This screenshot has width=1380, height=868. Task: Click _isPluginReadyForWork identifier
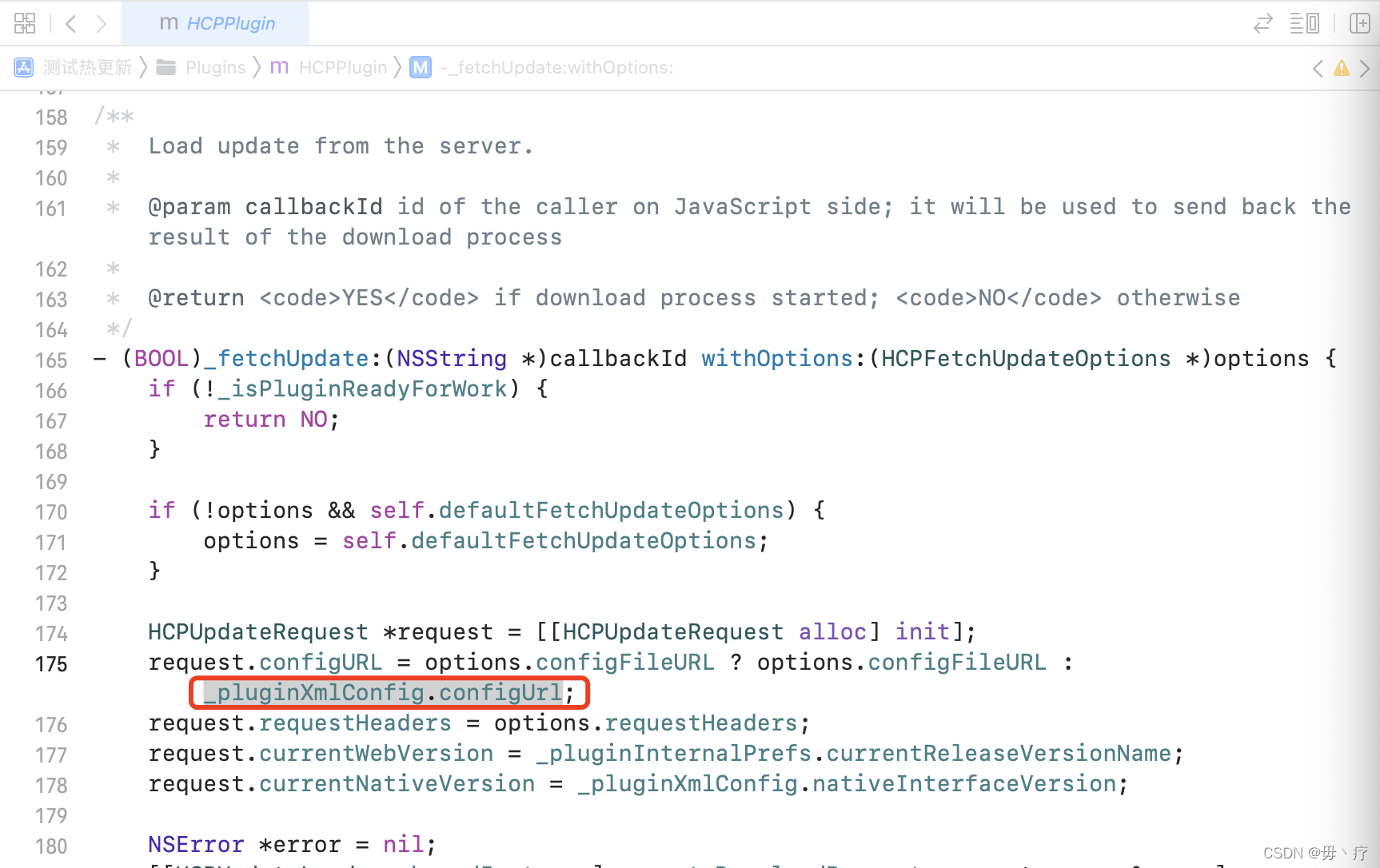coord(362,388)
